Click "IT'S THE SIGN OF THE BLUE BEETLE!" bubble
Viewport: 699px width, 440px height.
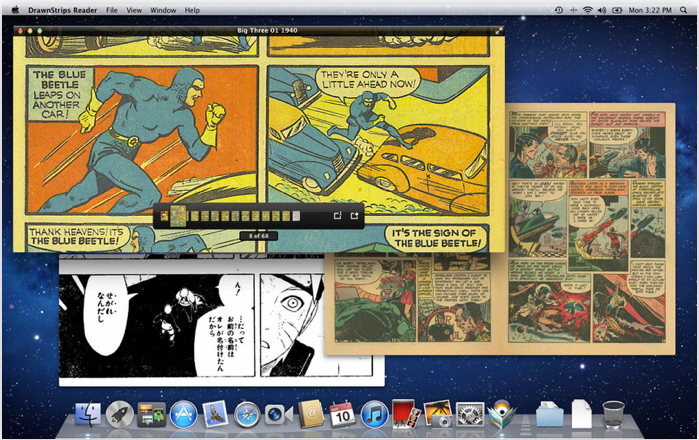click(x=437, y=238)
